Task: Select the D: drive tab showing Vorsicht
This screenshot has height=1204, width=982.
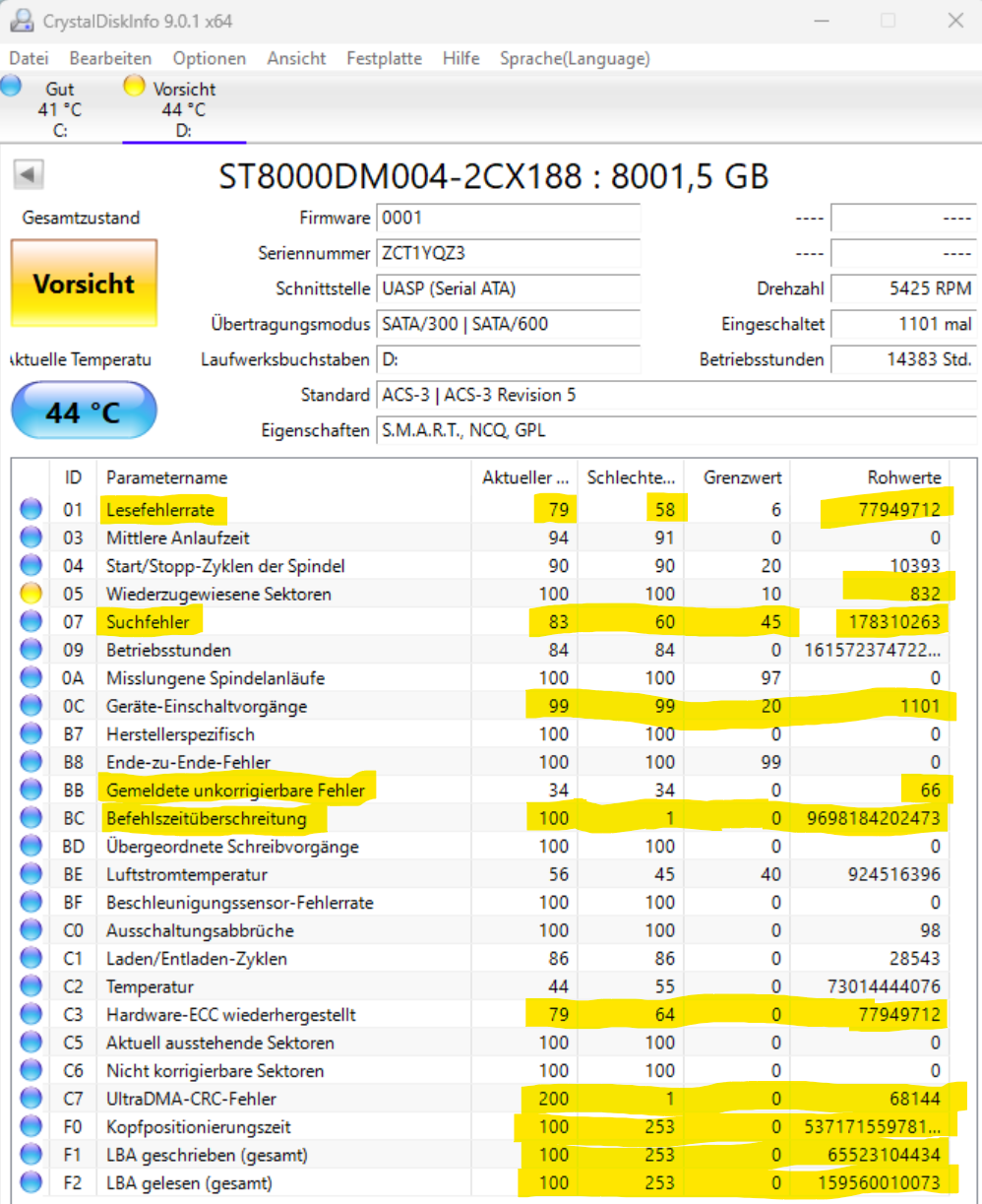Action: (183, 108)
